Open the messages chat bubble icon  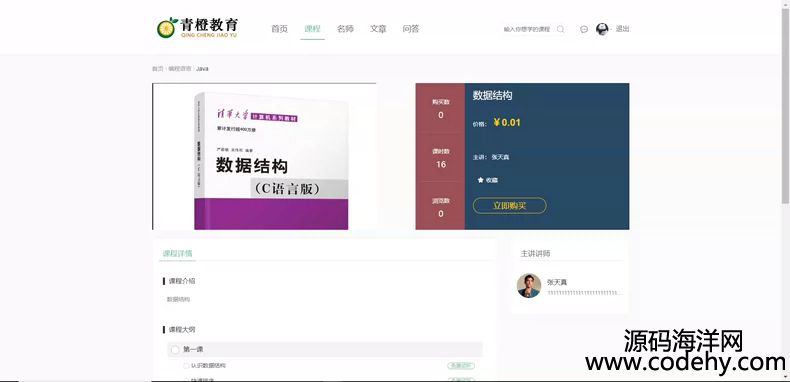(584, 29)
